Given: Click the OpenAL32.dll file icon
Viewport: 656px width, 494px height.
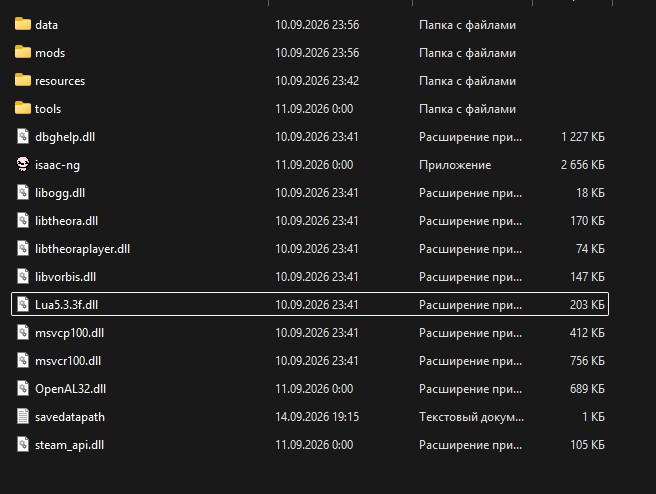Looking at the screenshot, I should pos(23,389).
